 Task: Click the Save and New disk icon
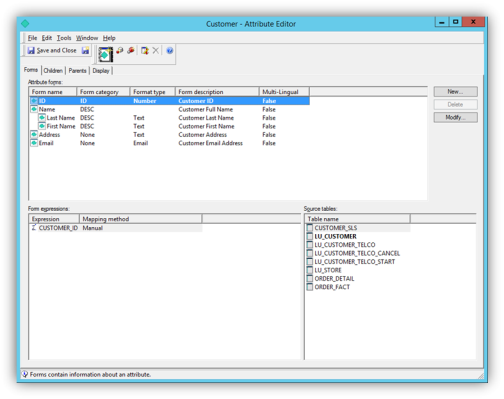[x=85, y=50]
